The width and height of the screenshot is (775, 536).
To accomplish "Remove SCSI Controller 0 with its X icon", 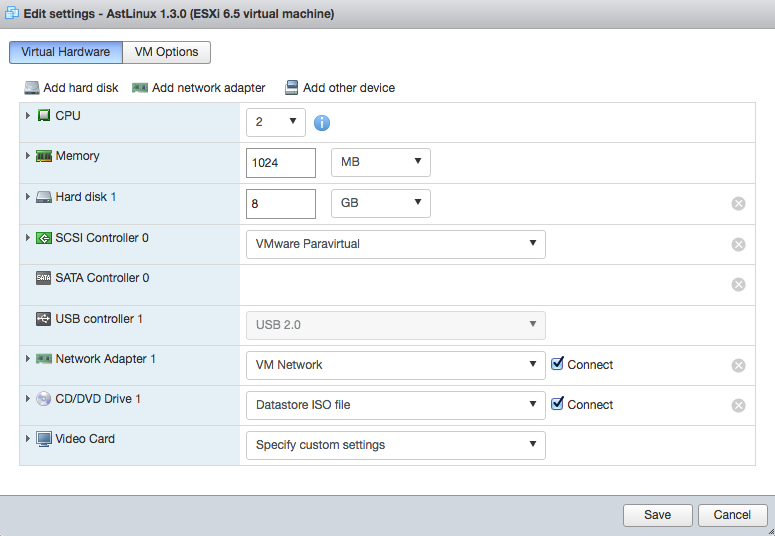I will point(738,244).
